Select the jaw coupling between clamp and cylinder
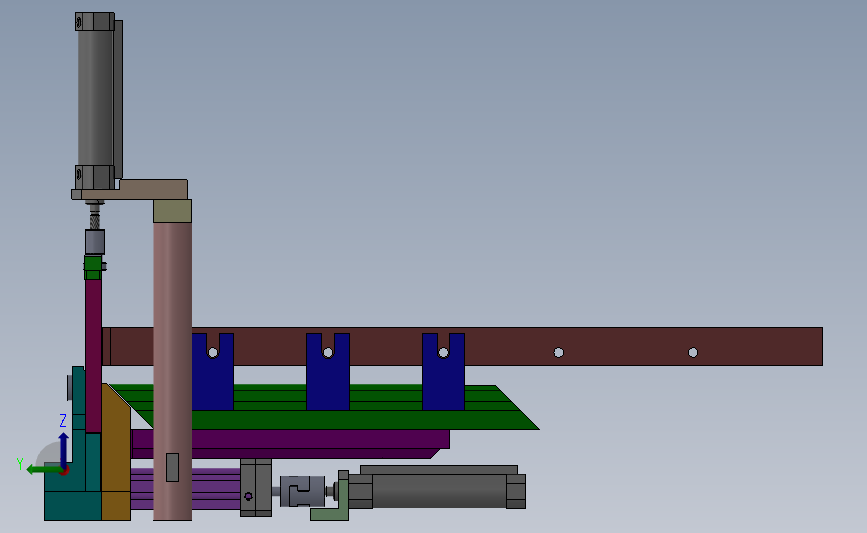Image resolution: width=867 pixels, height=533 pixels. (x=302, y=491)
